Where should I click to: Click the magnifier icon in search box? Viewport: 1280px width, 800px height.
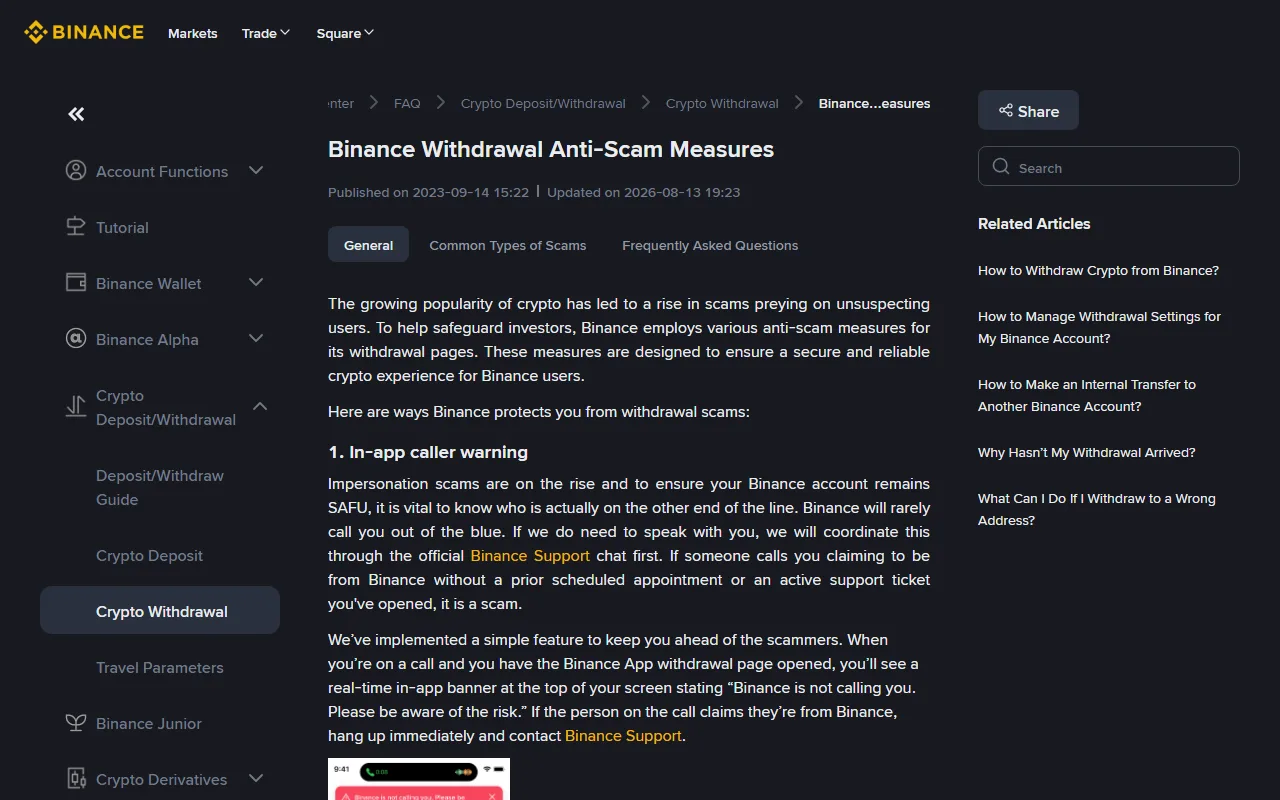click(1001, 167)
